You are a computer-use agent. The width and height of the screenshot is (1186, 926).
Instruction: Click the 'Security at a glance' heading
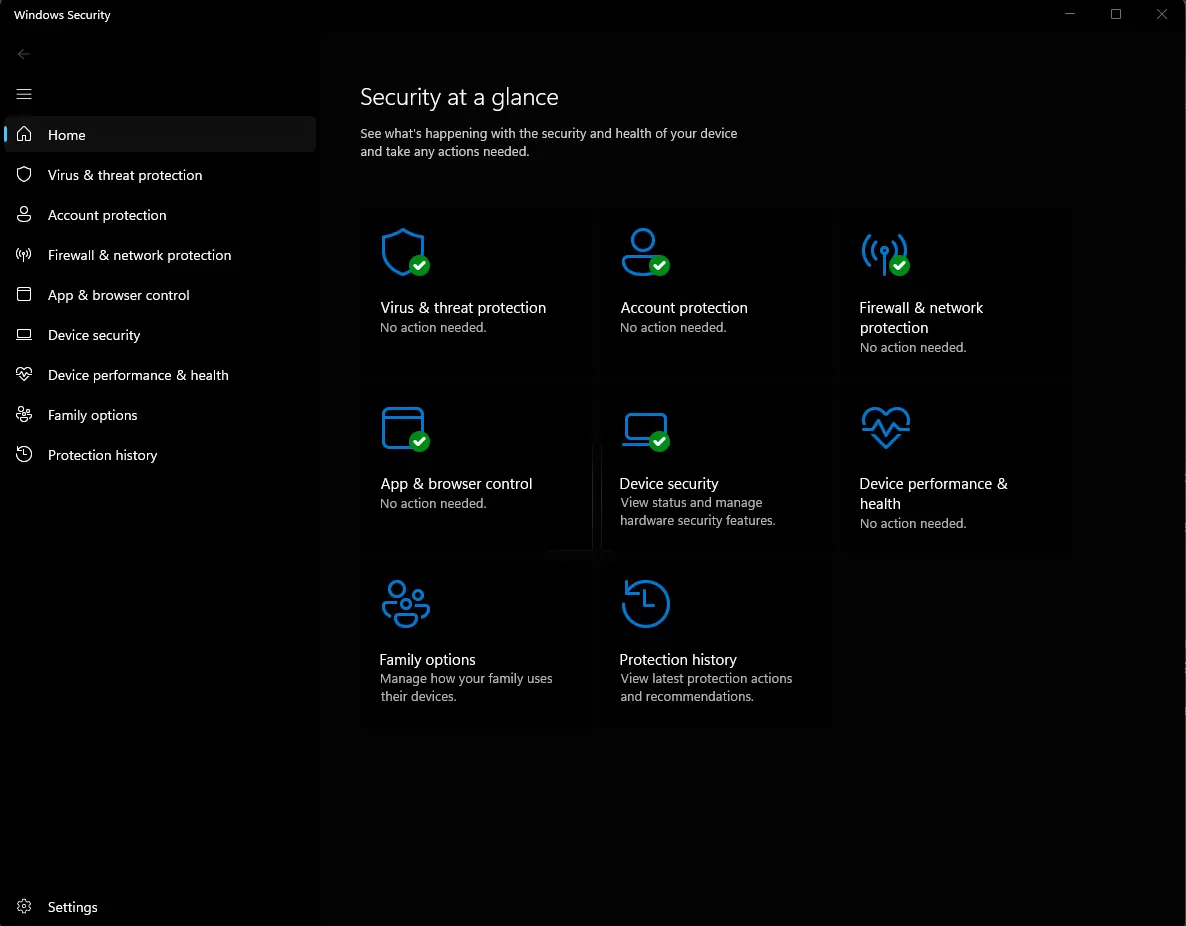459,97
